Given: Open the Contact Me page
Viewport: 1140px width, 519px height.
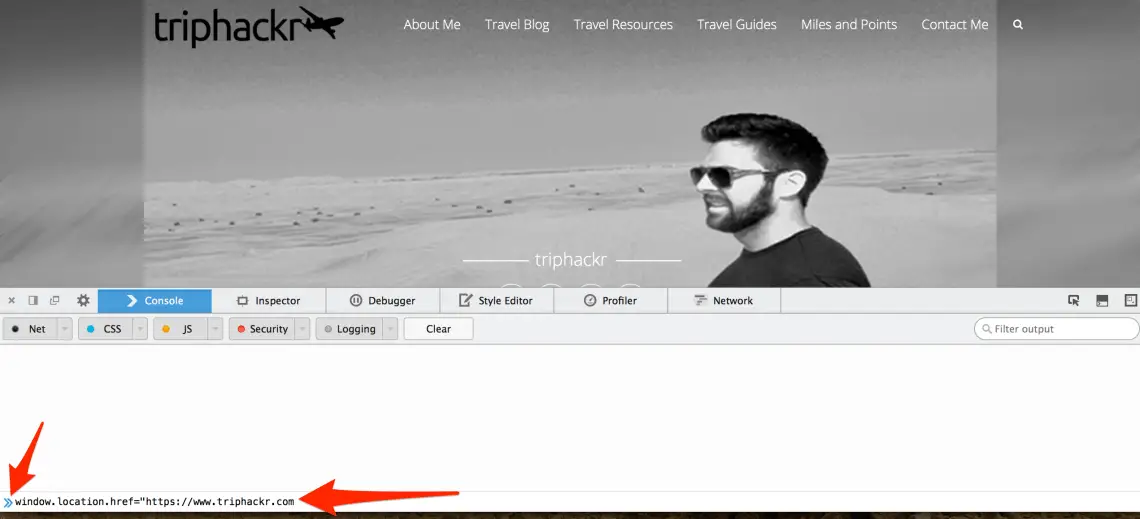Looking at the screenshot, I should [955, 25].
